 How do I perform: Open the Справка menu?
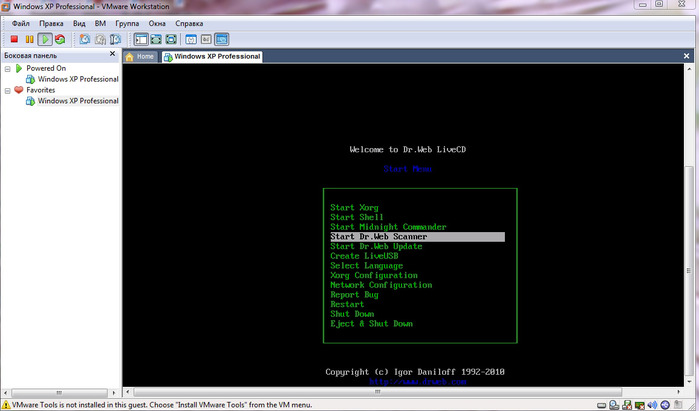[189, 23]
